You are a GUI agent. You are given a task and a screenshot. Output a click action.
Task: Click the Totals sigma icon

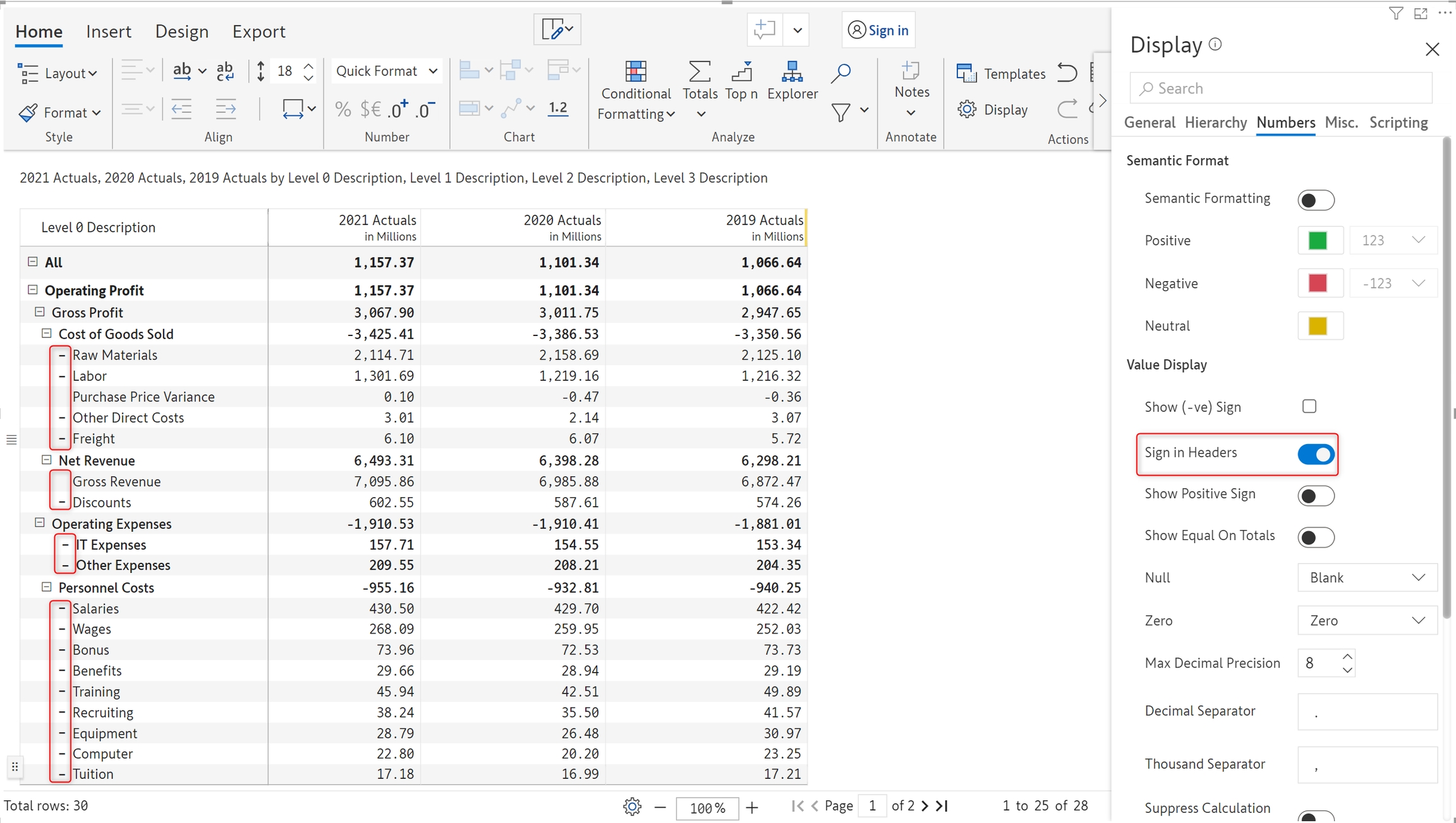pyautogui.click(x=699, y=72)
